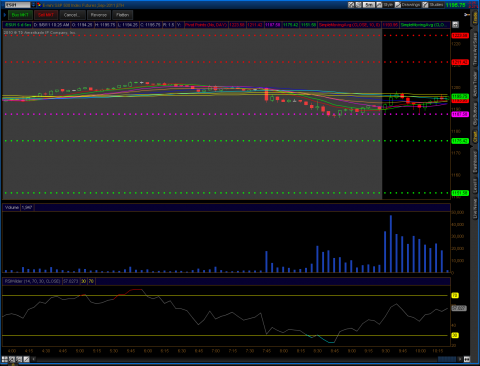Image resolution: width=480 pixels, height=366 pixels.
Task: Click the Volume study label
Action: click(12, 207)
